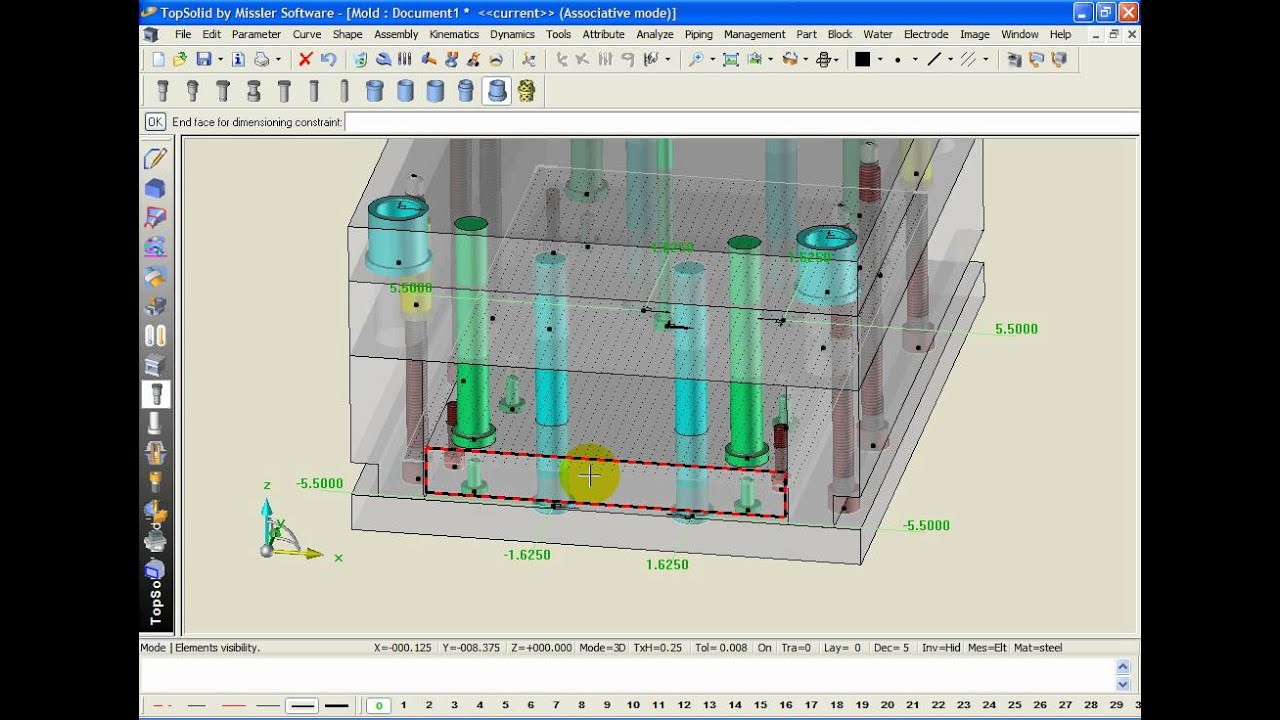The image size is (1280, 720).
Task: Open hatch style dropdown beside hatch icon
Action: tap(985, 60)
